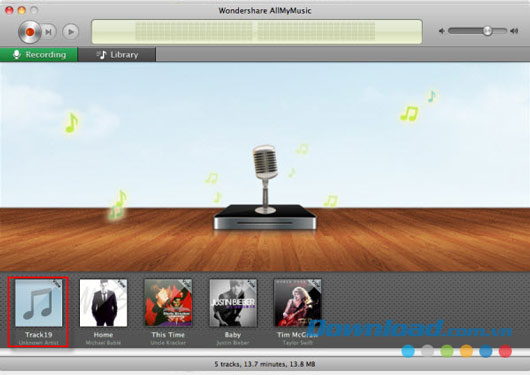This screenshot has height=375, width=530.
Task: Click the max-volume speaker icon
Action: pyautogui.click(x=514, y=31)
